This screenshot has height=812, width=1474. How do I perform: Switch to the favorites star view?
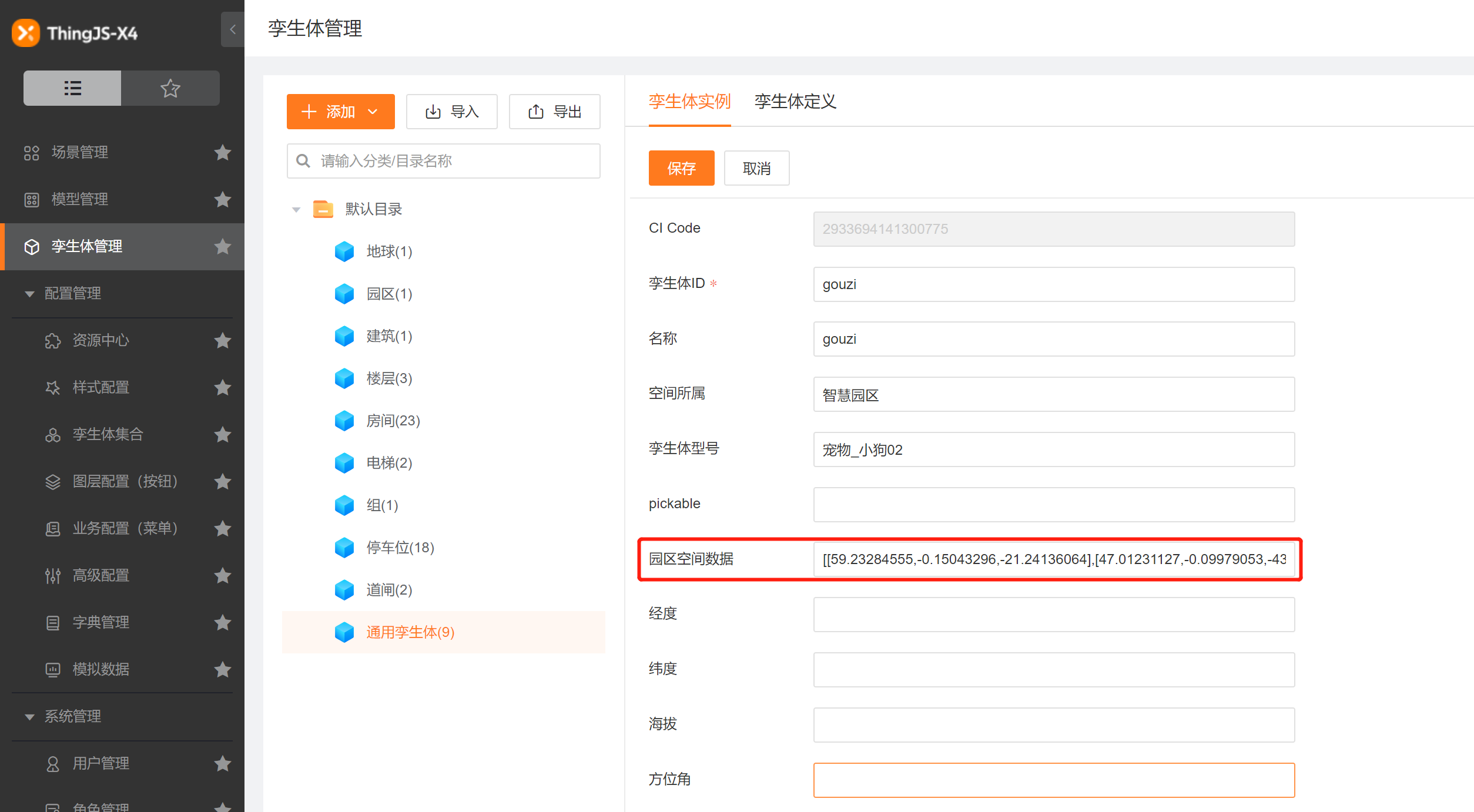click(170, 88)
